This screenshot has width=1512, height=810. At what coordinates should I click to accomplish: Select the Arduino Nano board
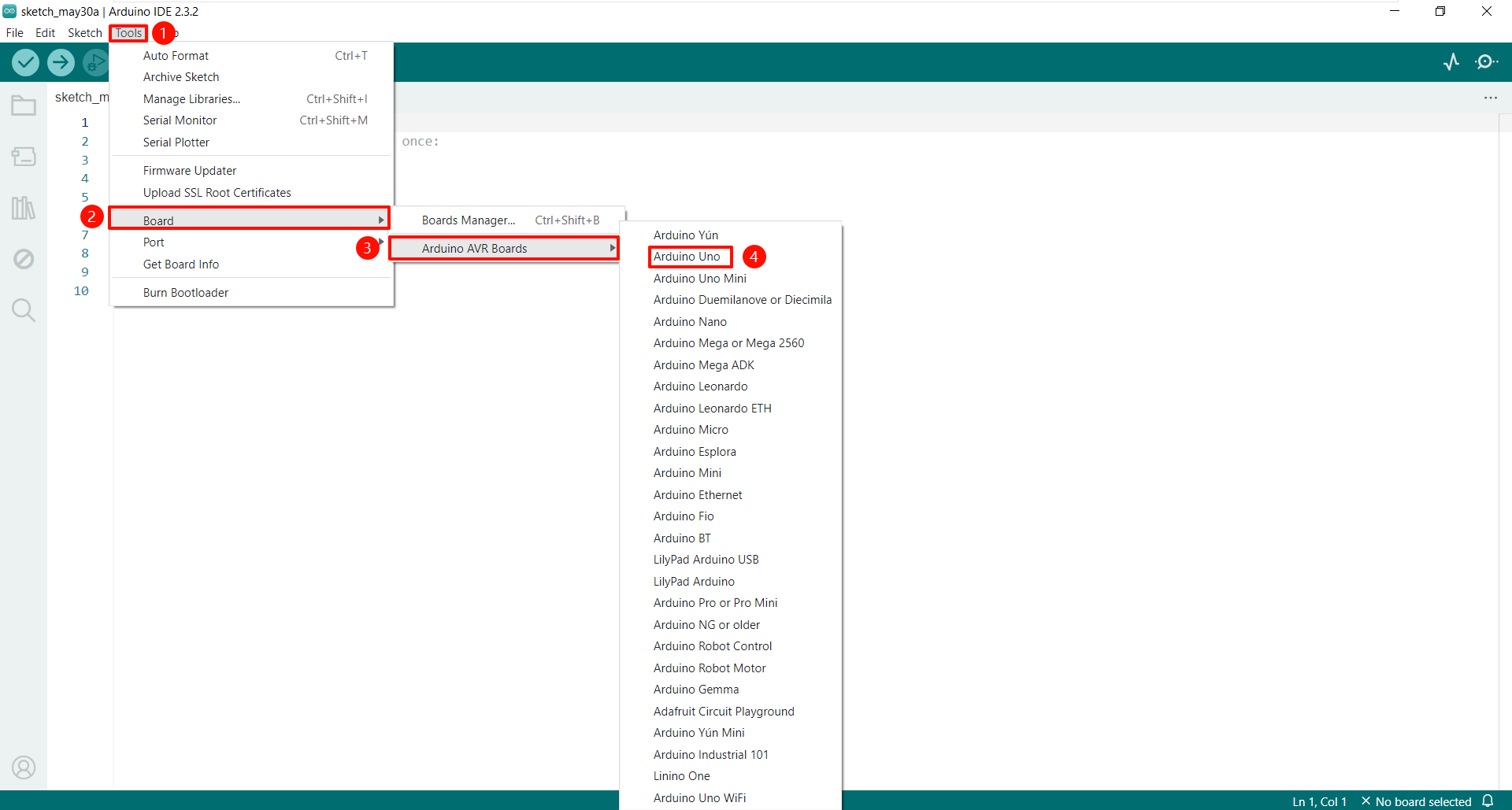tap(731, 322)
